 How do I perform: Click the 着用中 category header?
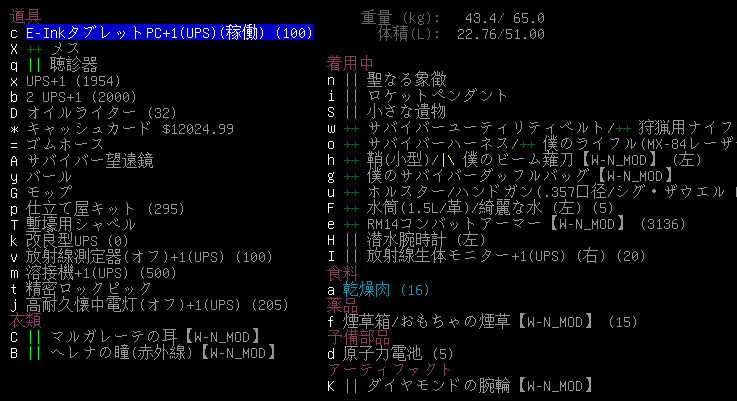(x=350, y=65)
